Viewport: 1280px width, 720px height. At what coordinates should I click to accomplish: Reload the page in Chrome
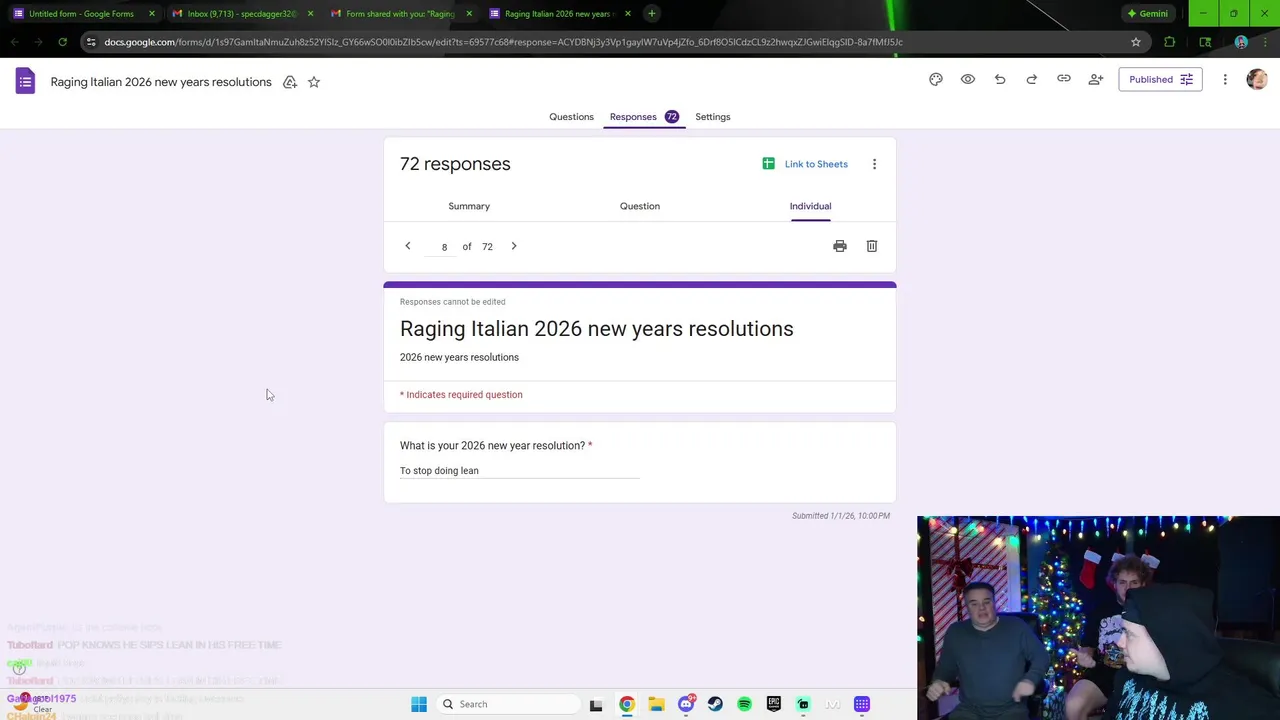pyautogui.click(x=62, y=42)
